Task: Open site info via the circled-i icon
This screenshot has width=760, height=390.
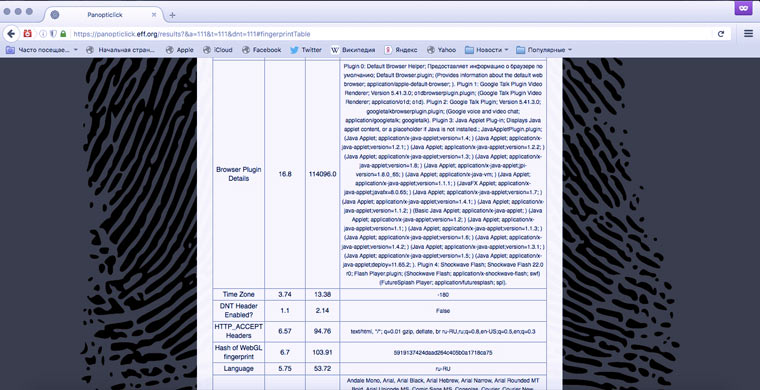Action: coord(43,34)
